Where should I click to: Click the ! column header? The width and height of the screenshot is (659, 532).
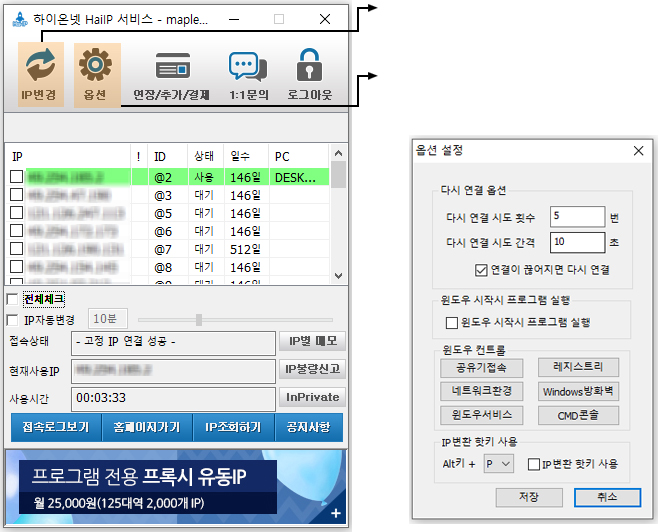140,156
